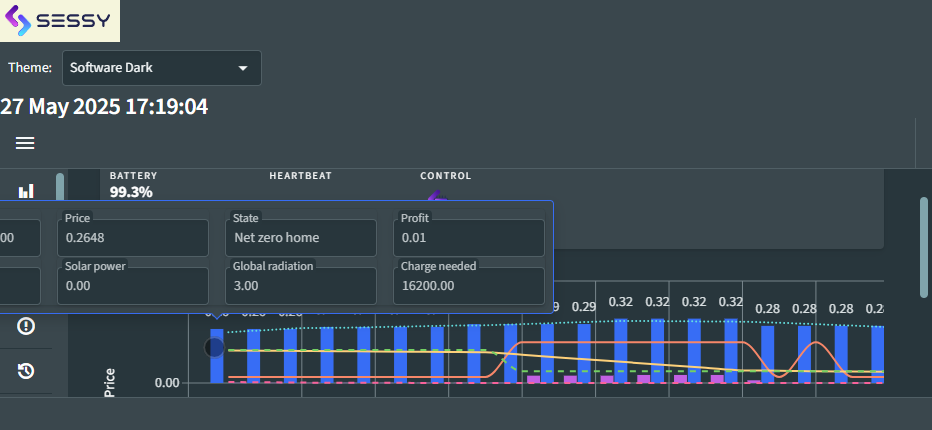Open the hamburger menu
The image size is (932, 430).
tap(25, 143)
